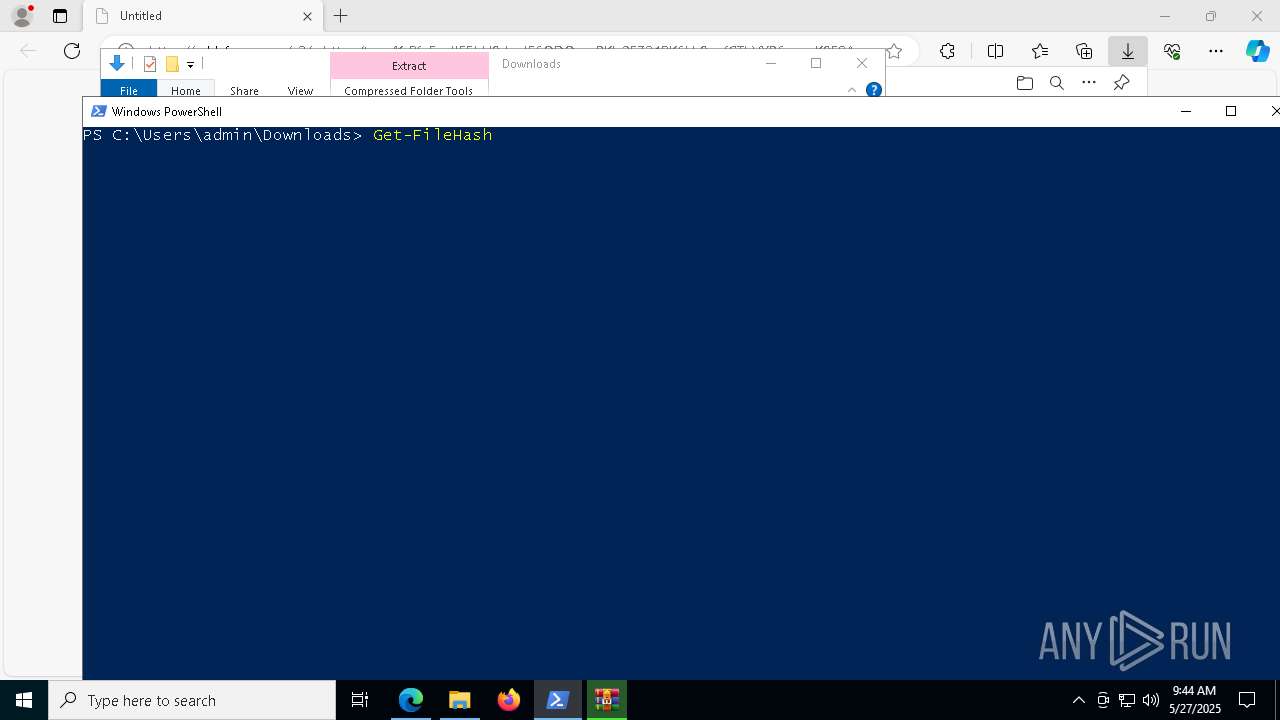Click the taskbar search box
The image size is (1280, 720).
coord(192,700)
